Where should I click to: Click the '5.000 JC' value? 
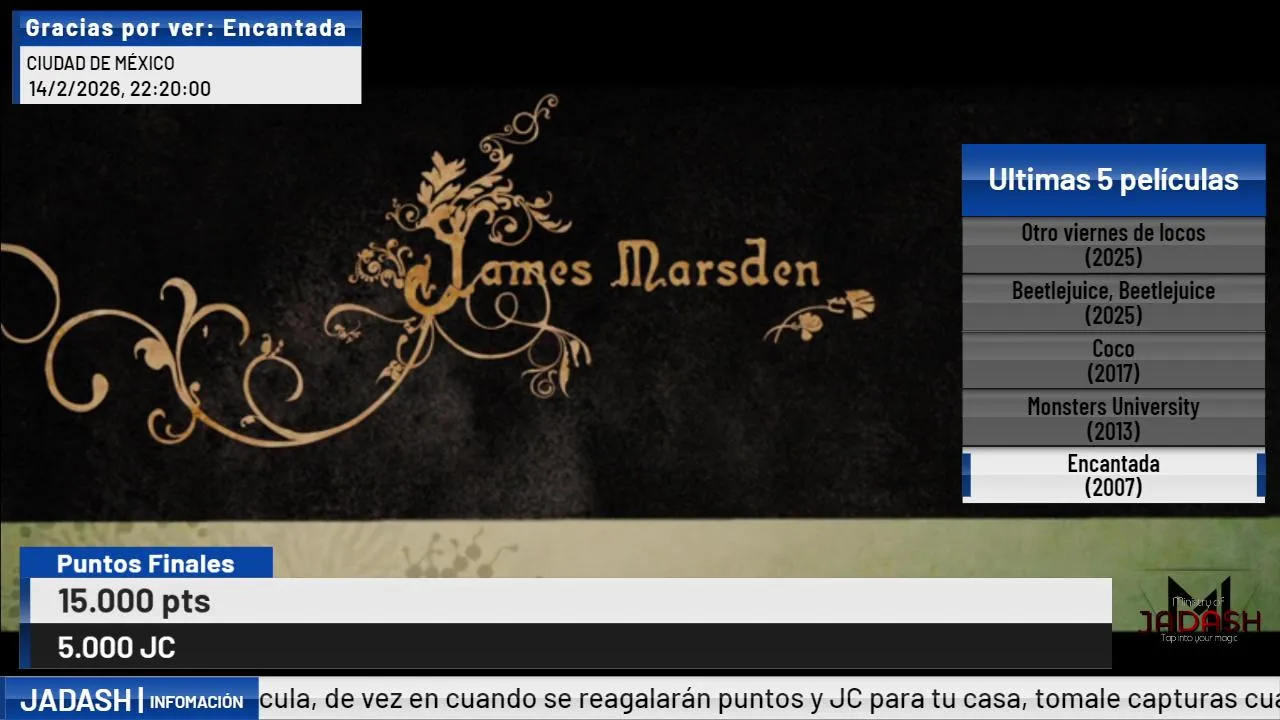(117, 647)
